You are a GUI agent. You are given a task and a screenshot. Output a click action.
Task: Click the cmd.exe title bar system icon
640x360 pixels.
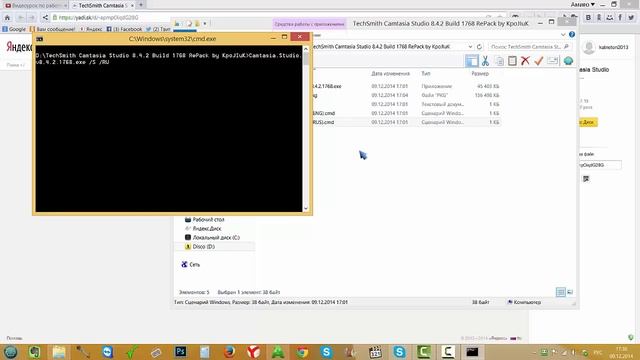click(x=40, y=39)
